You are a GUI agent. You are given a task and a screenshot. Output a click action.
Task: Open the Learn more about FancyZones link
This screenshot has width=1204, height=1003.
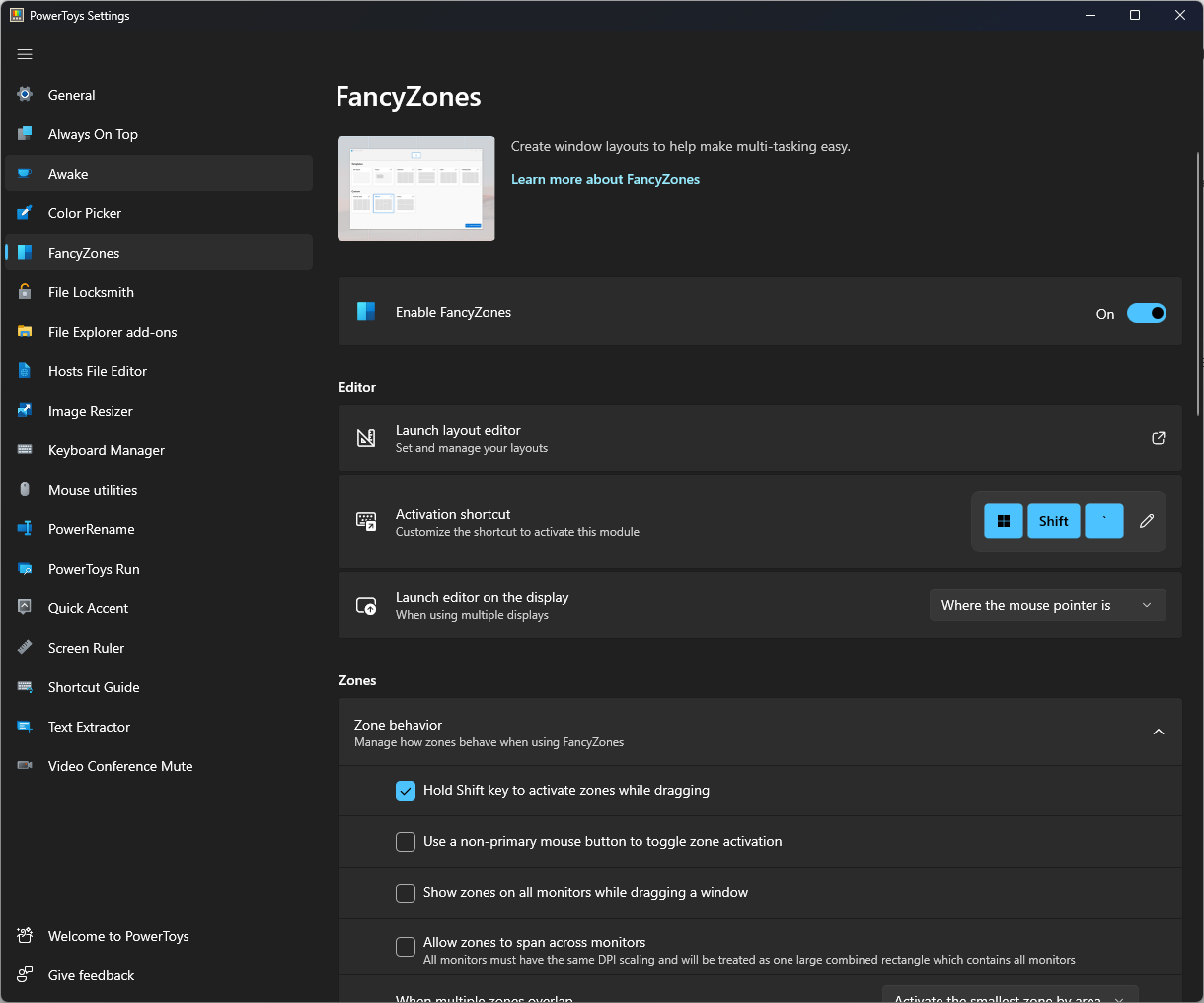(605, 179)
